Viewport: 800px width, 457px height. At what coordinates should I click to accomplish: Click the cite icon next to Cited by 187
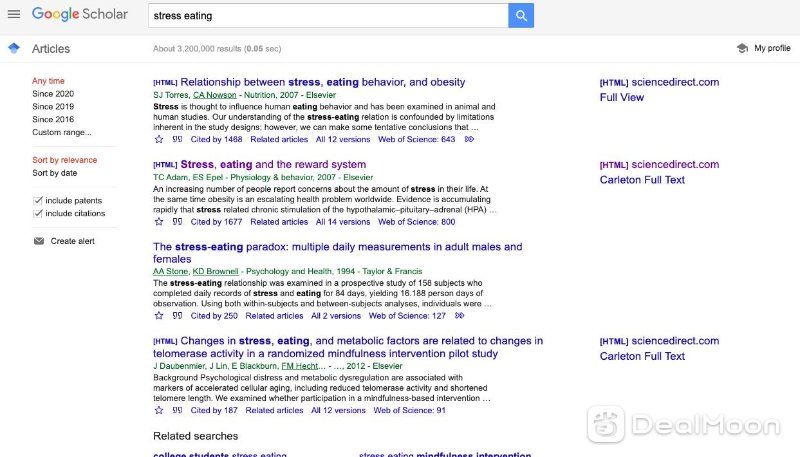[x=177, y=410]
